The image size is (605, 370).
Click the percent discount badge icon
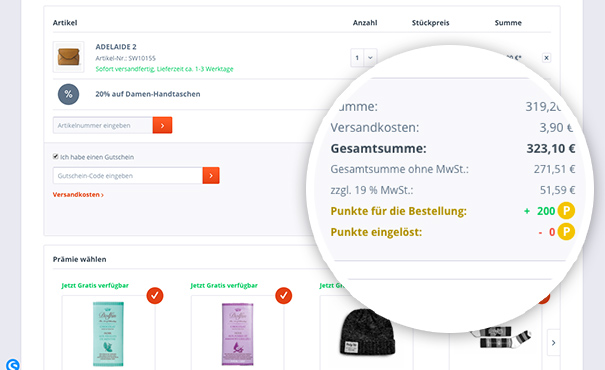(x=68, y=94)
